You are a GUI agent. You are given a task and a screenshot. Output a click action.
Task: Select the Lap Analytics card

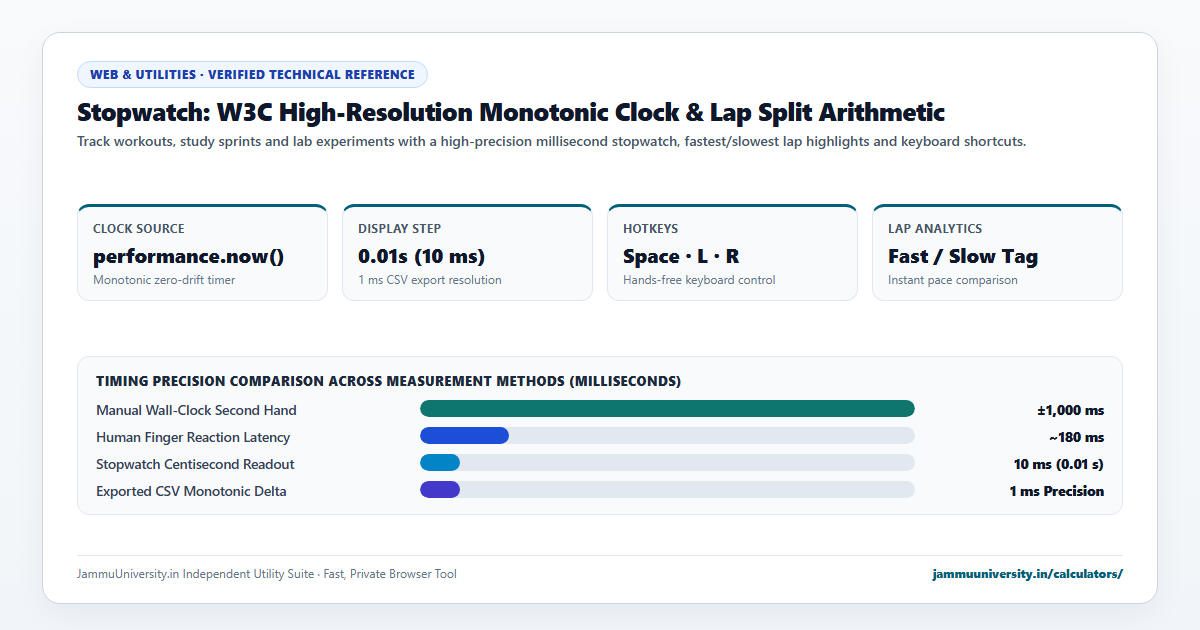point(997,252)
